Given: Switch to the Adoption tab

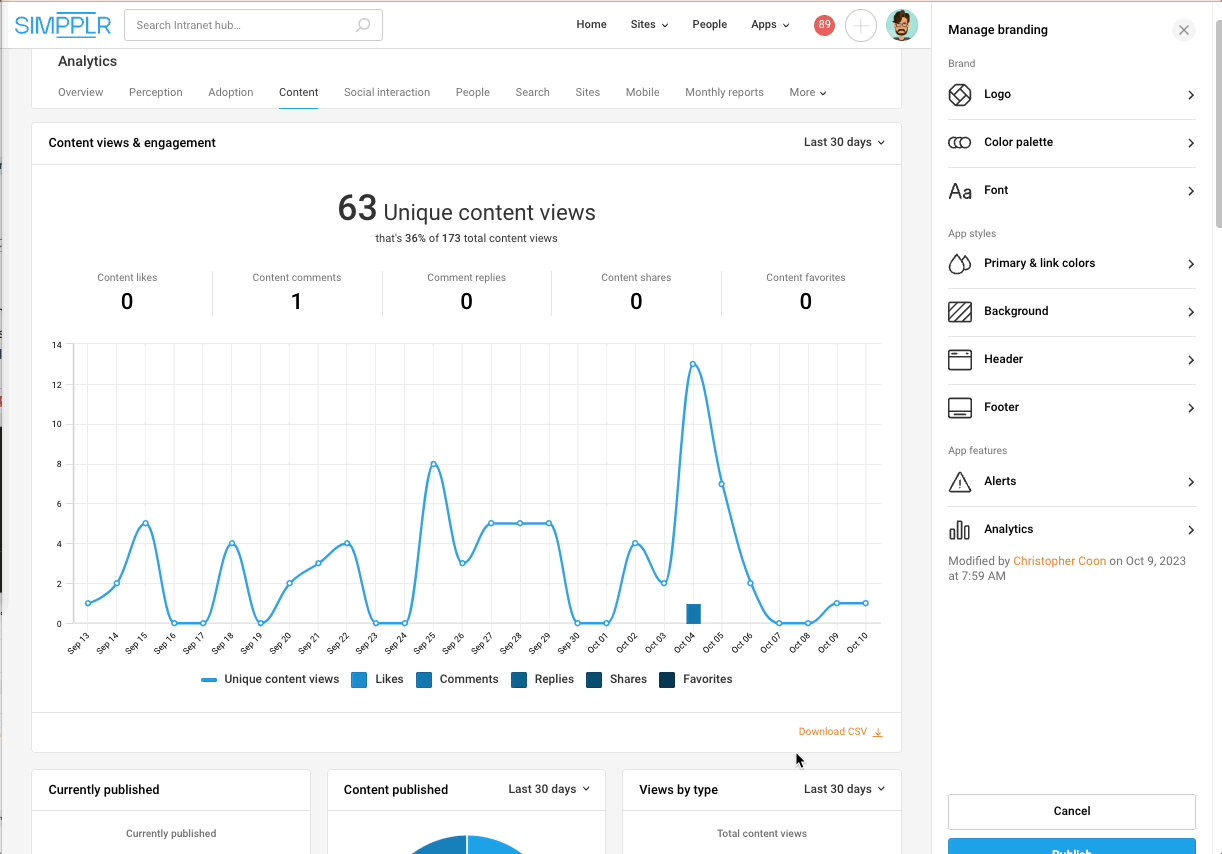Looking at the screenshot, I should pos(231,92).
